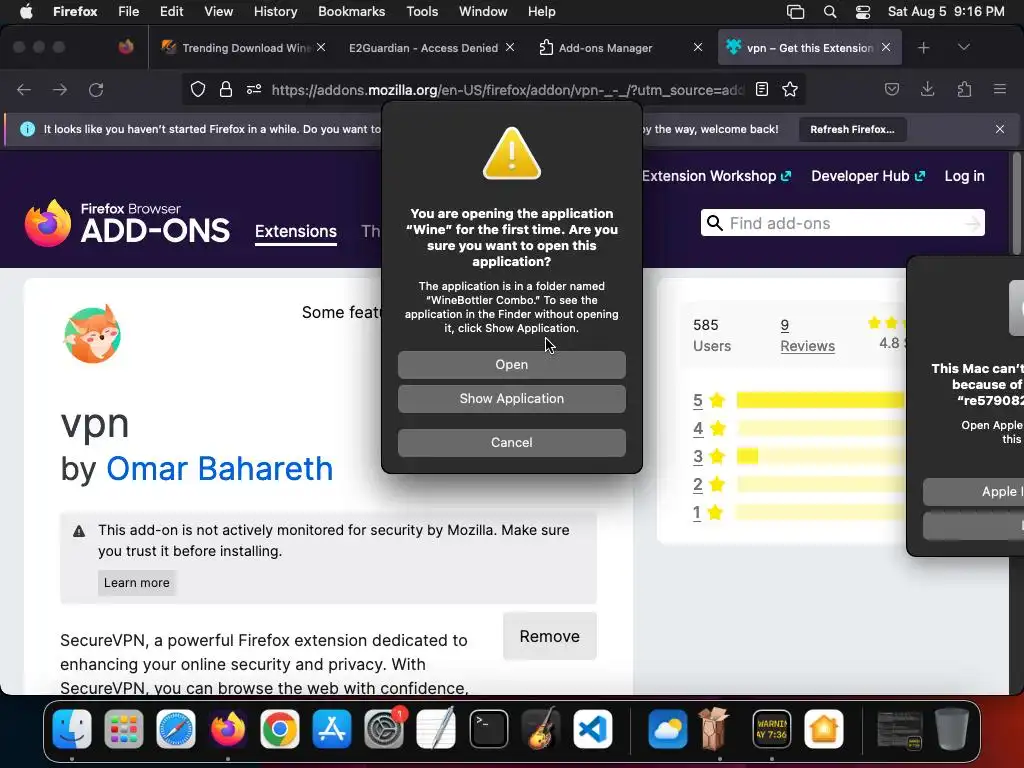Click the 5 star rating bar
This screenshot has height=768, width=1024.
[820, 400]
